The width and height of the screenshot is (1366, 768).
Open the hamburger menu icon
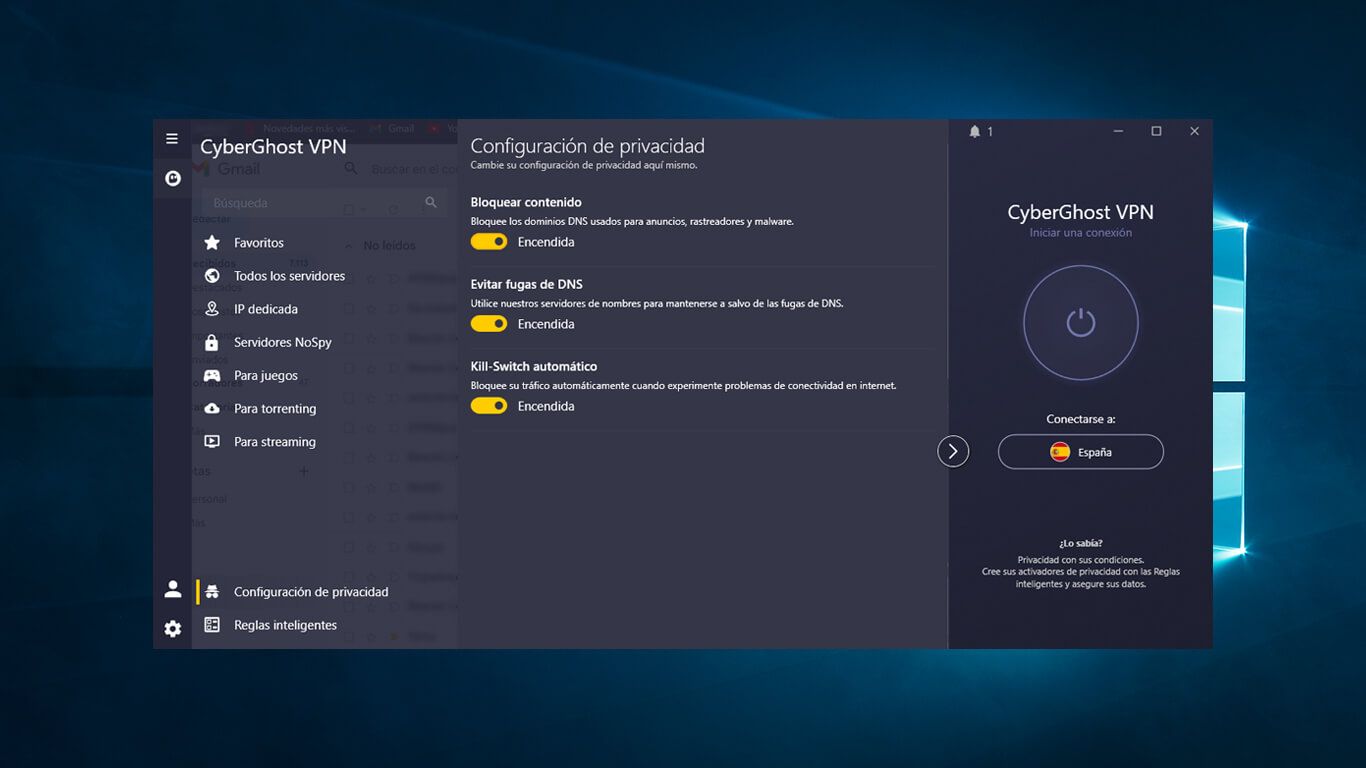click(x=172, y=139)
